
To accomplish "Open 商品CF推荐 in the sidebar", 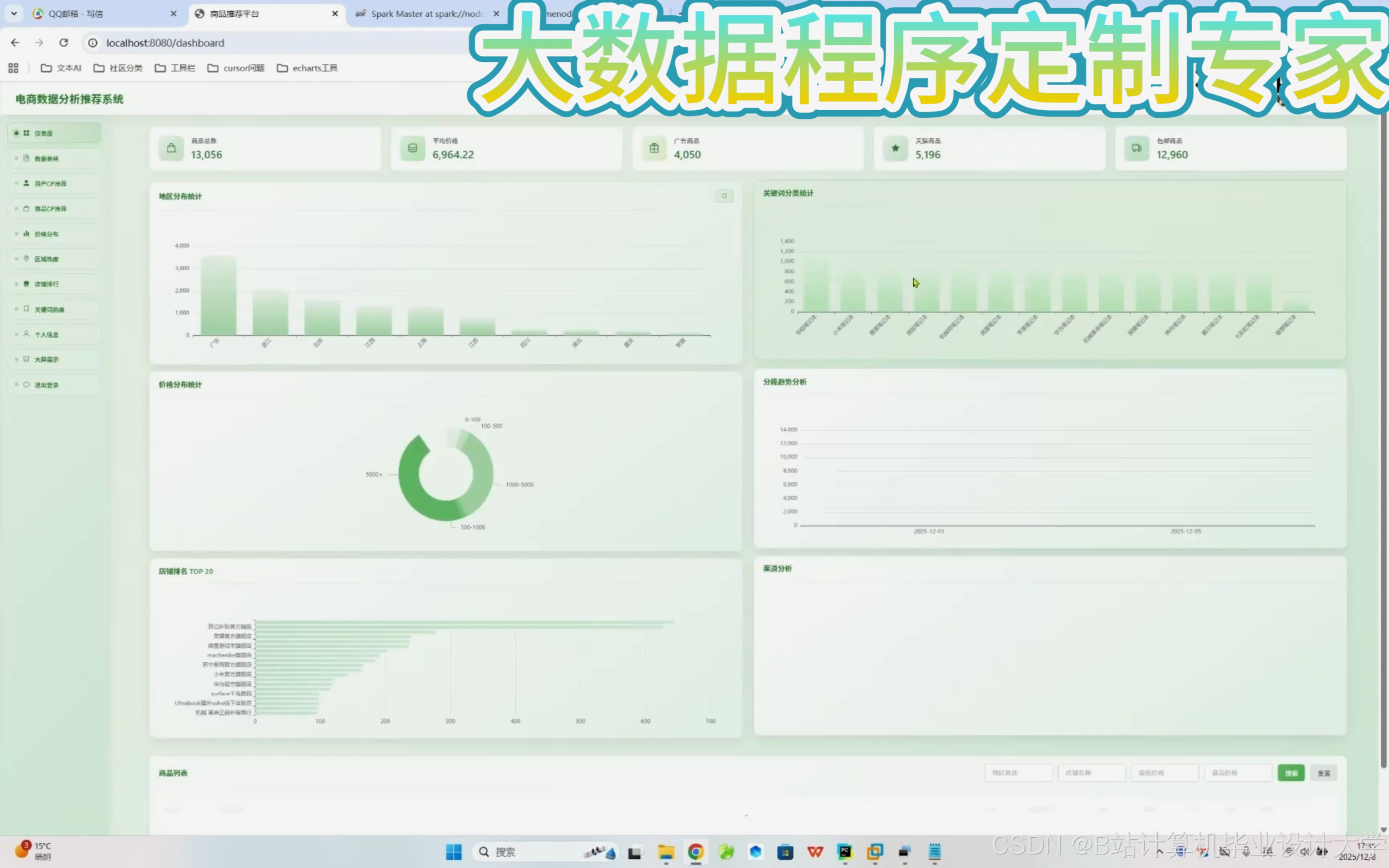I will point(50,208).
